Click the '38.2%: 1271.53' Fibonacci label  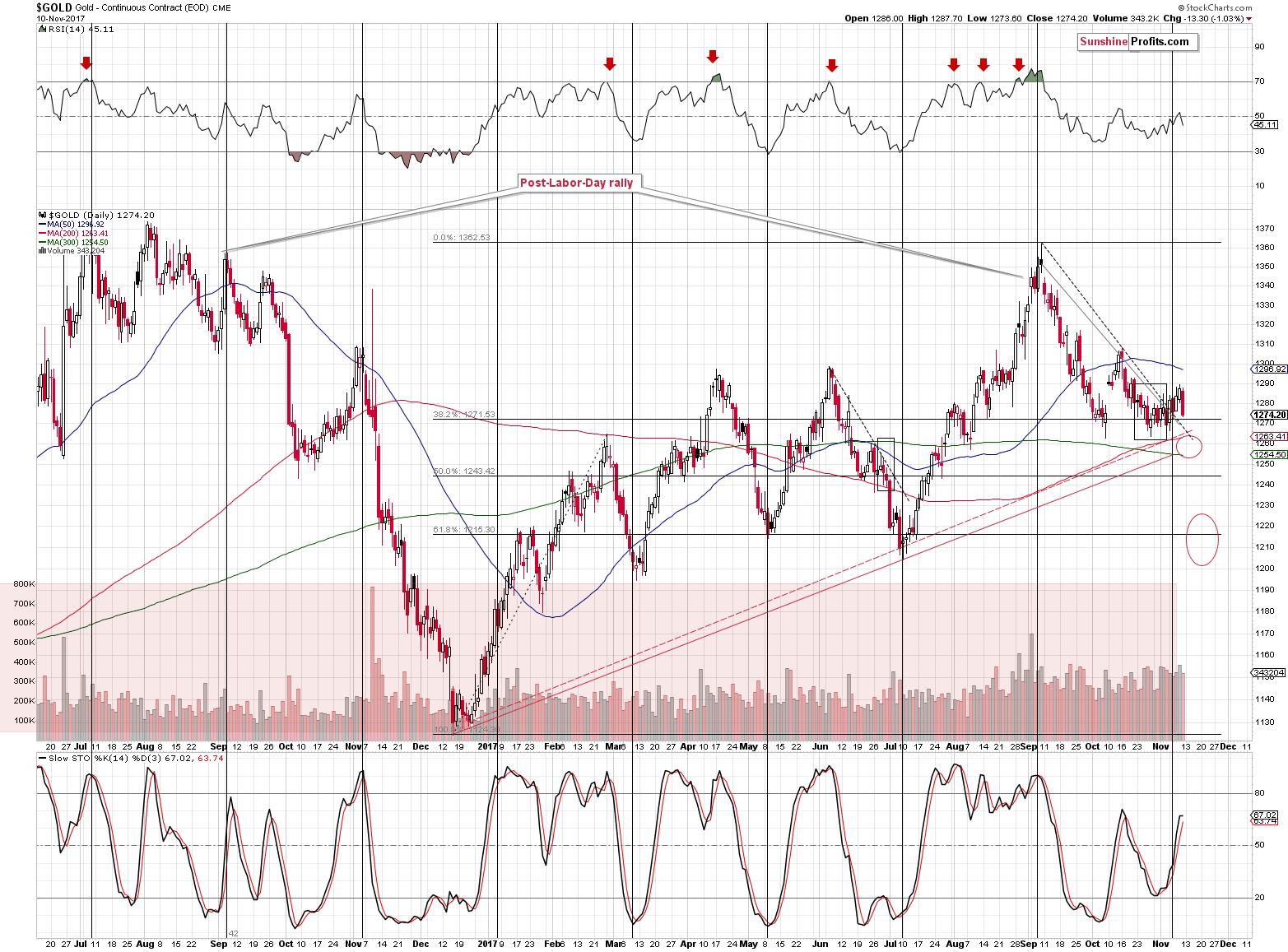tap(464, 415)
